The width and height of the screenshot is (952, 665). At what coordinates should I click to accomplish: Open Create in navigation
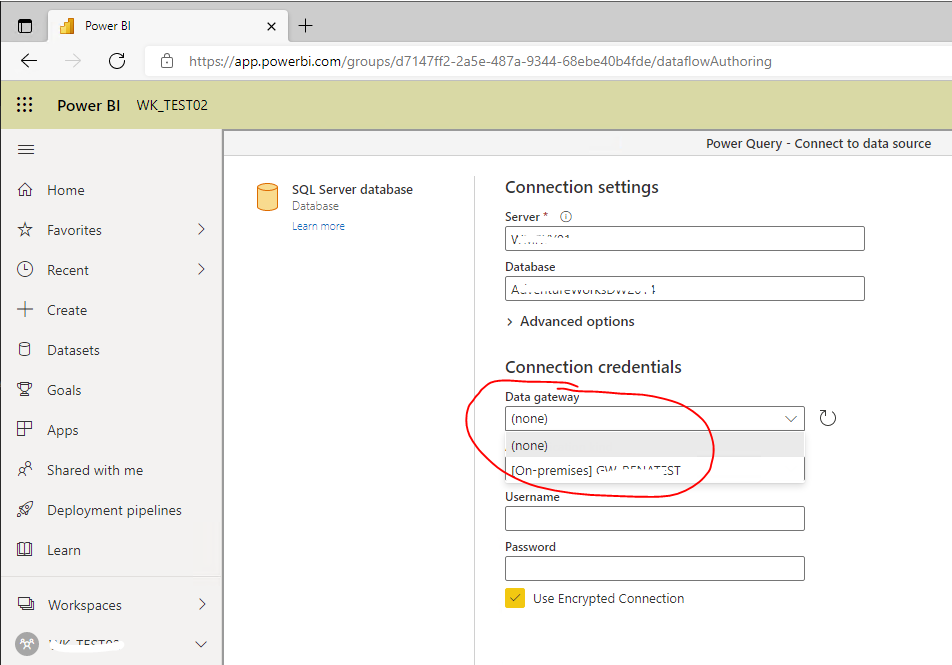pyautogui.click(x=67, y=310)
